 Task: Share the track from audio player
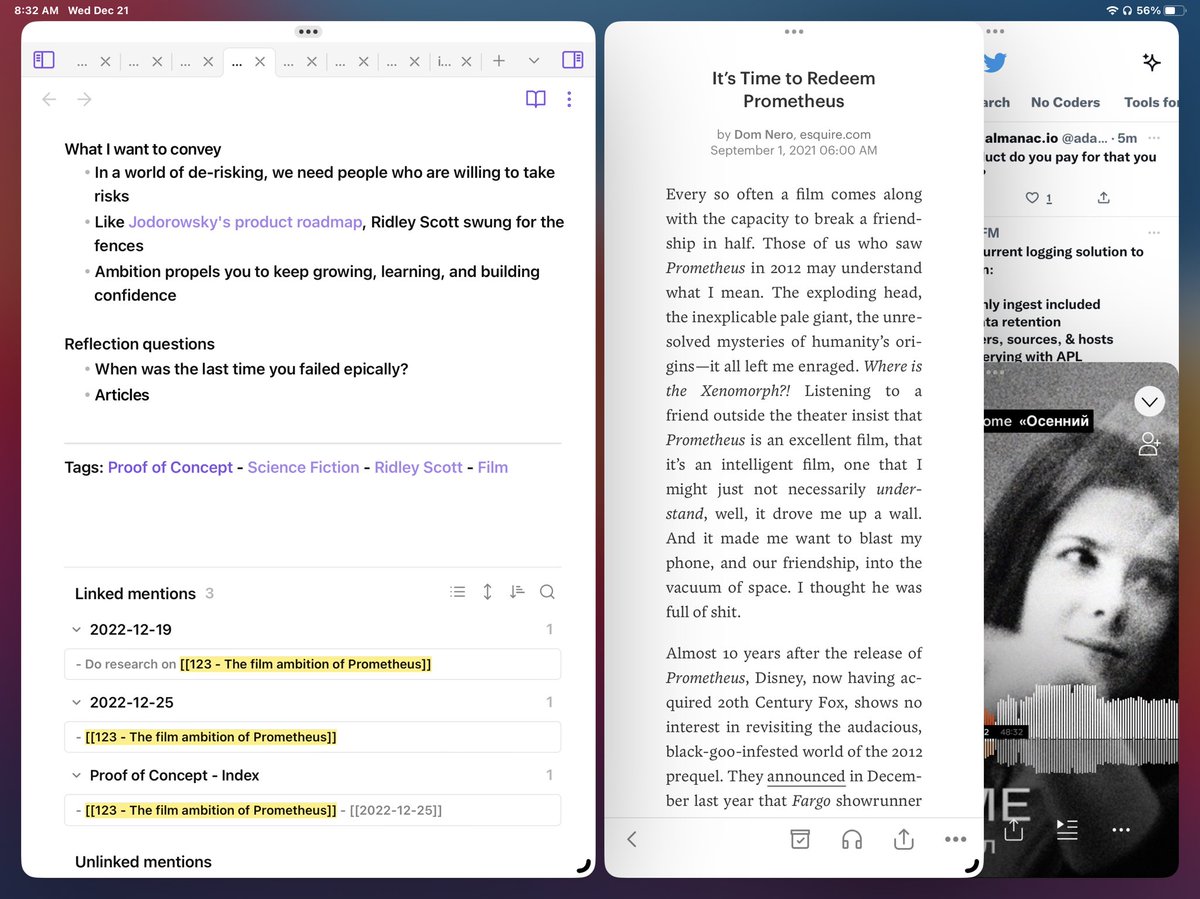coord(1013,830)
